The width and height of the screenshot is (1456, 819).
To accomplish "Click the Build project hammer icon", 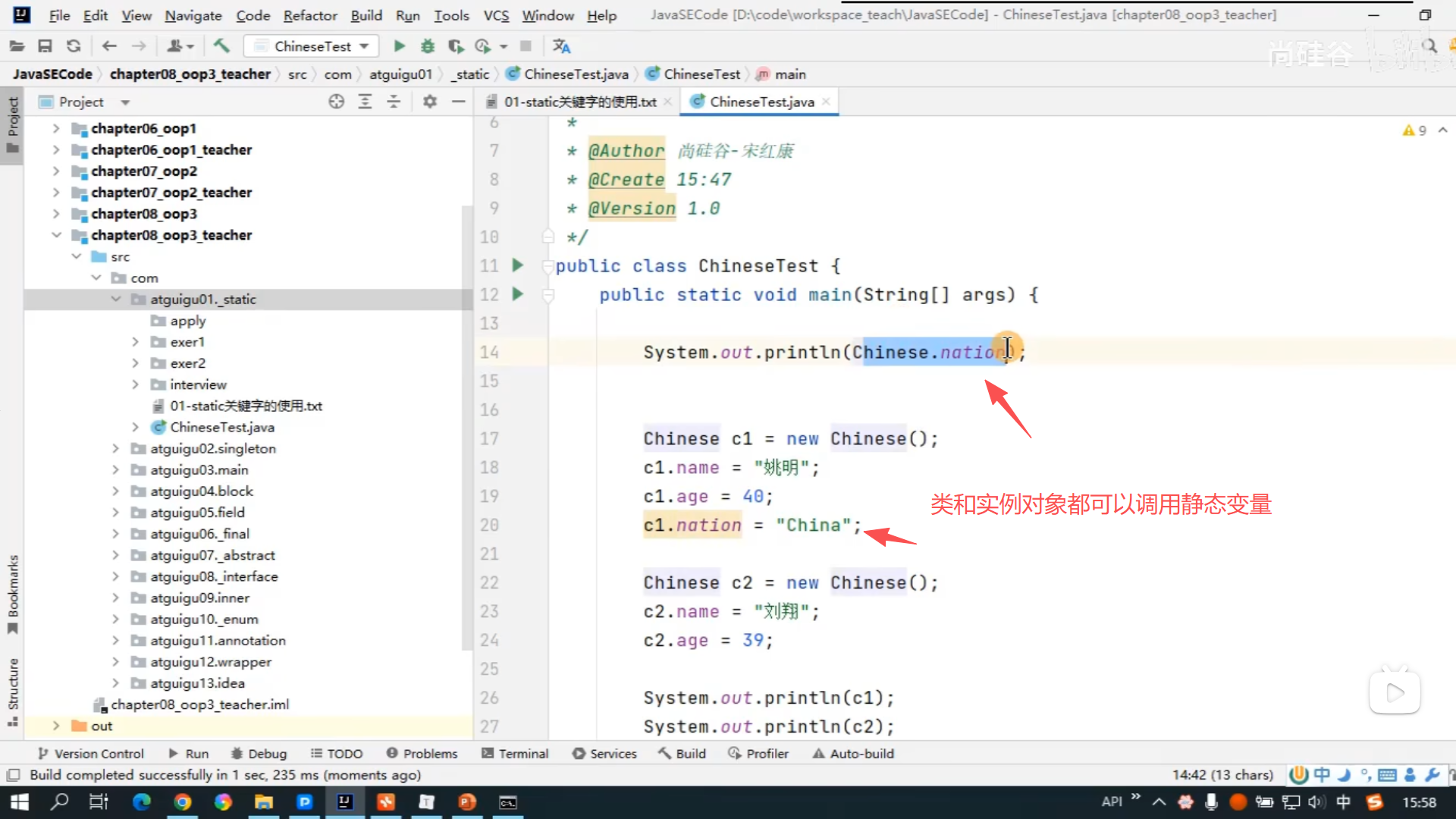I will [221, 46].
